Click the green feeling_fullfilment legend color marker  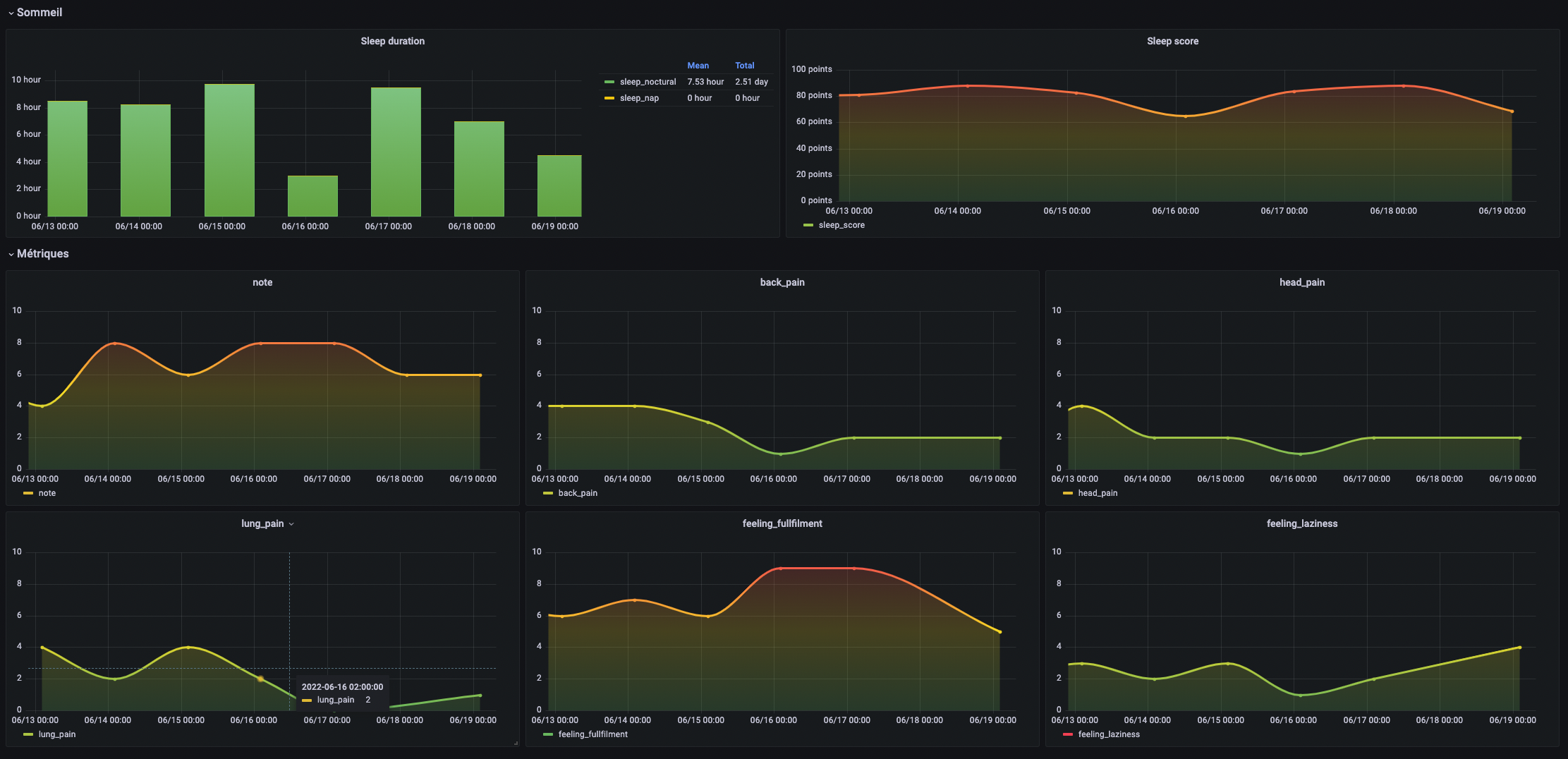548,734
